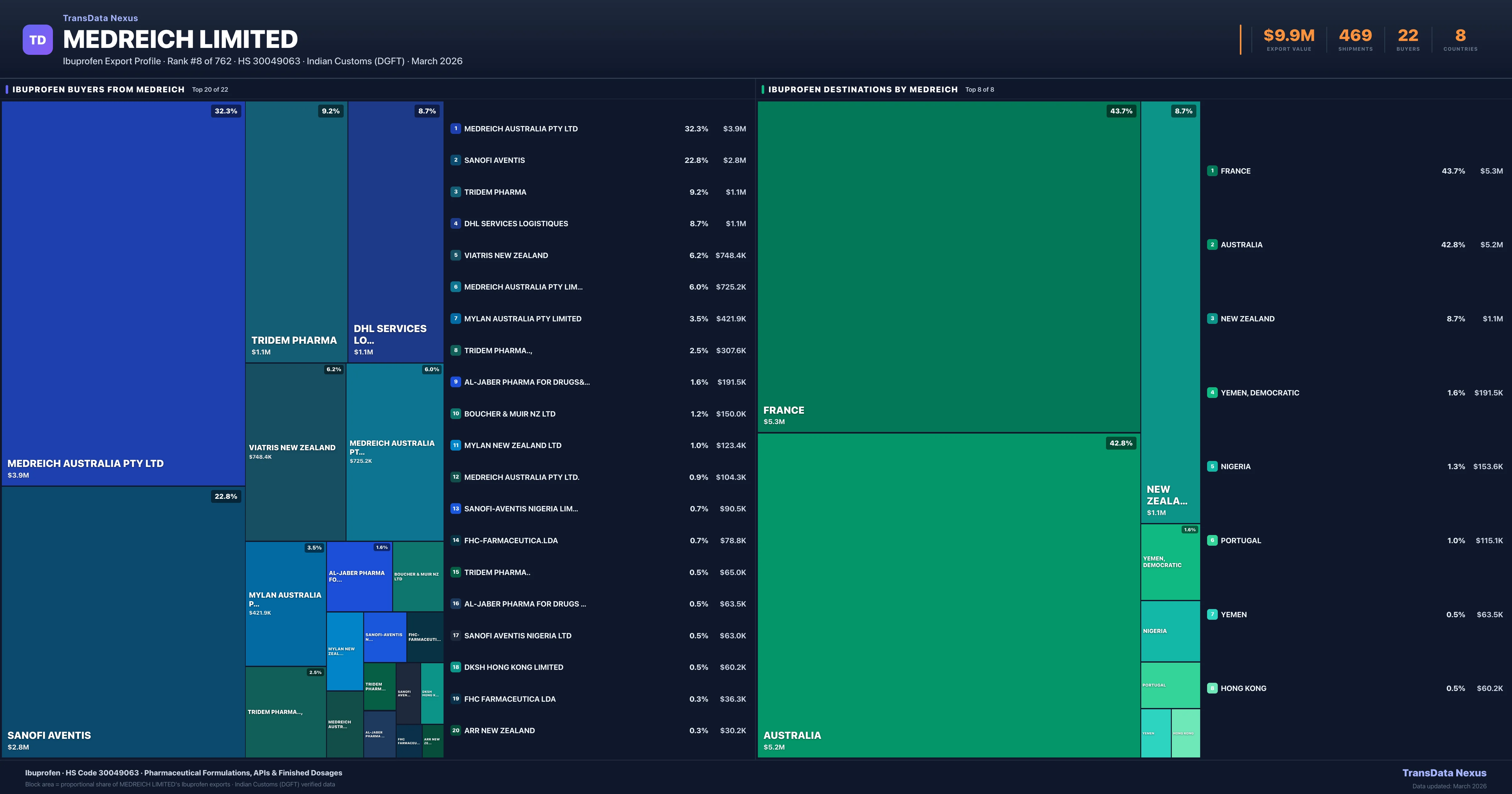Click the France destination treemap block

[x=948, y=267]
